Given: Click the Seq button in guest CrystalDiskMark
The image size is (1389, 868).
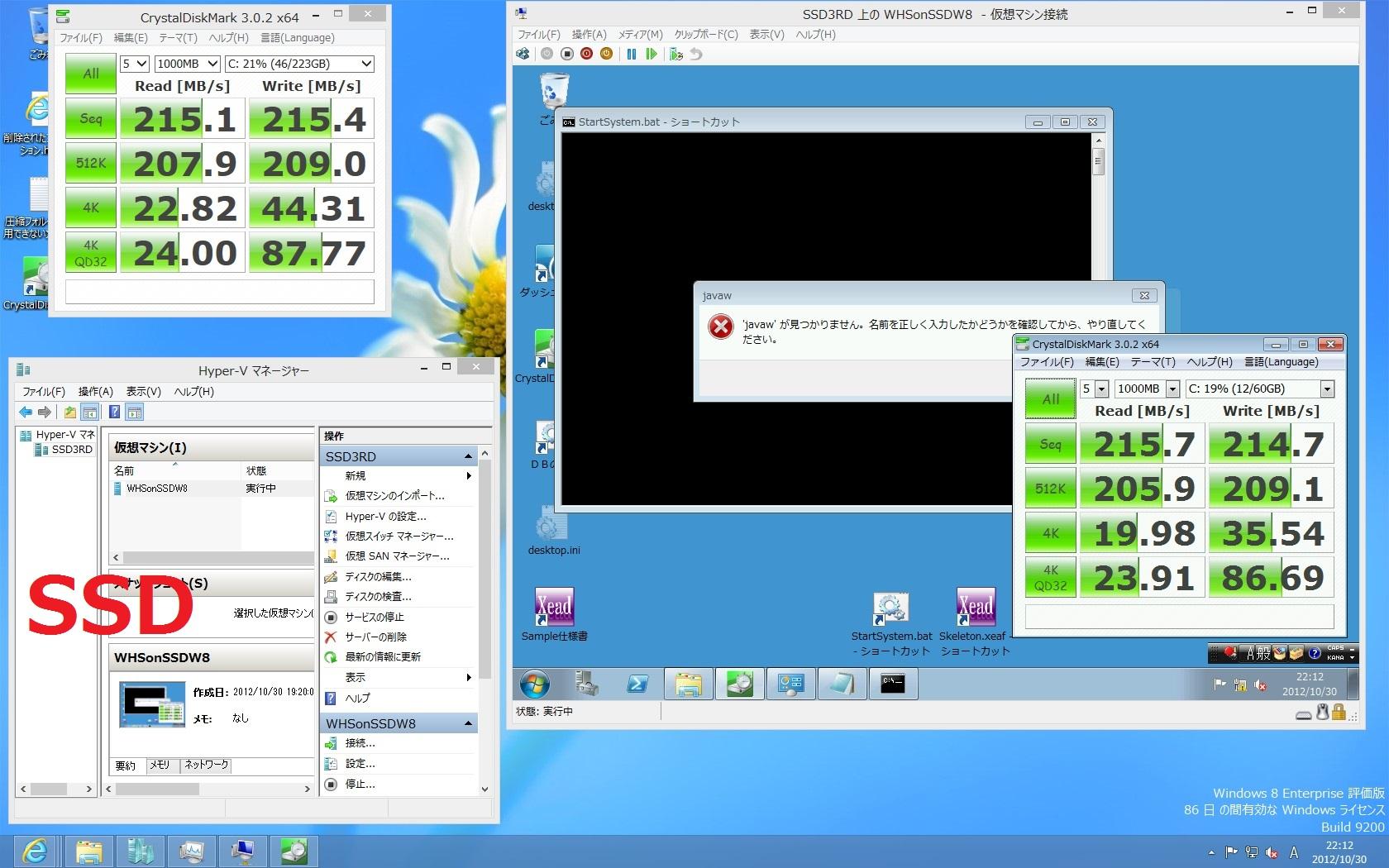Looking at the screenshot, I should (1050, 445).
